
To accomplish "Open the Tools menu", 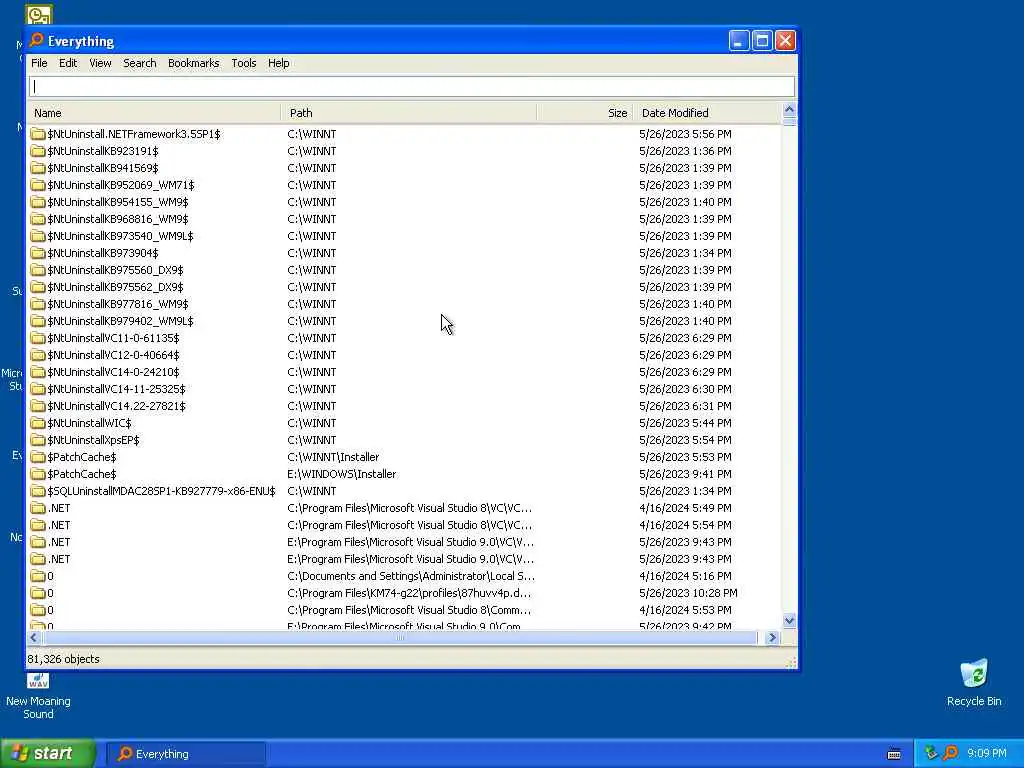I will click(x=244, y=63).
